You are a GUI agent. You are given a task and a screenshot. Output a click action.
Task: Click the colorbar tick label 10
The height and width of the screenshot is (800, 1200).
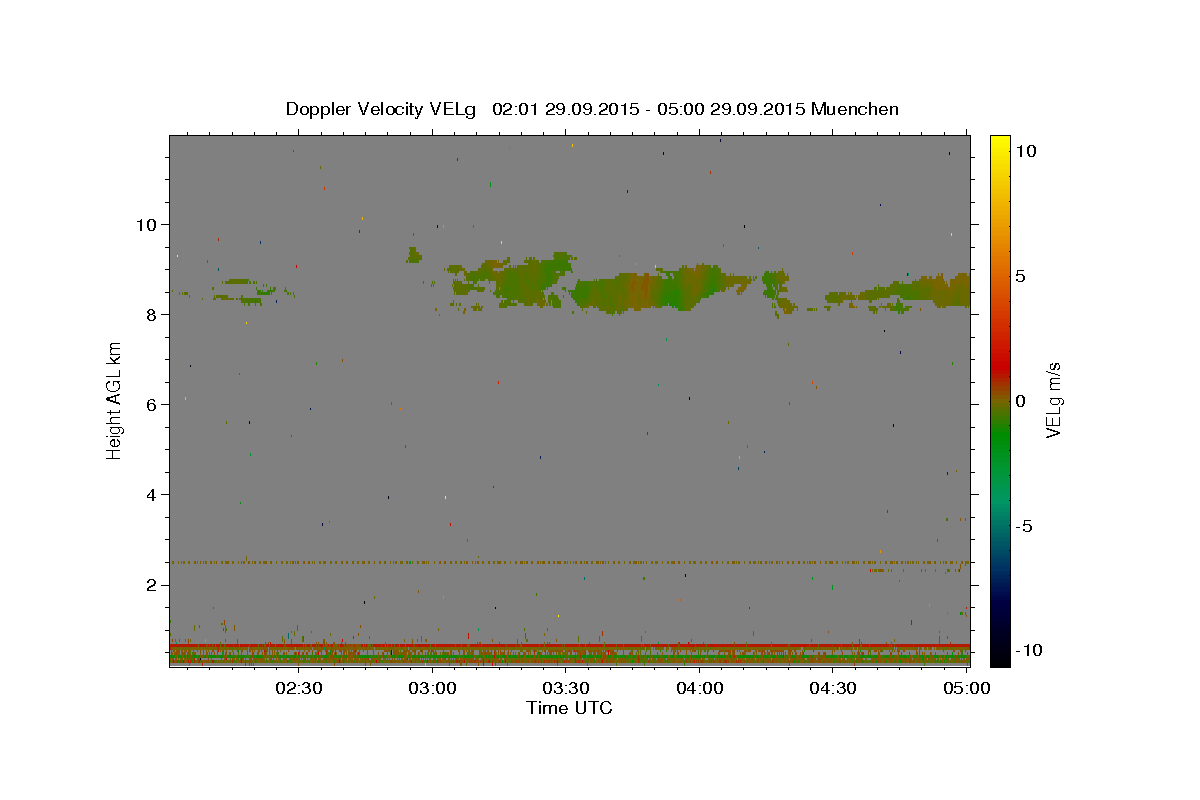point(1025,150)
